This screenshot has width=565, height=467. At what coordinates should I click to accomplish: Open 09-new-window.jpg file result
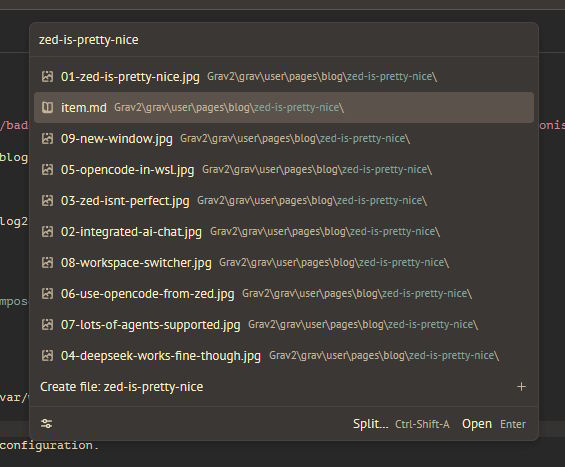click(x=284, y=138)
